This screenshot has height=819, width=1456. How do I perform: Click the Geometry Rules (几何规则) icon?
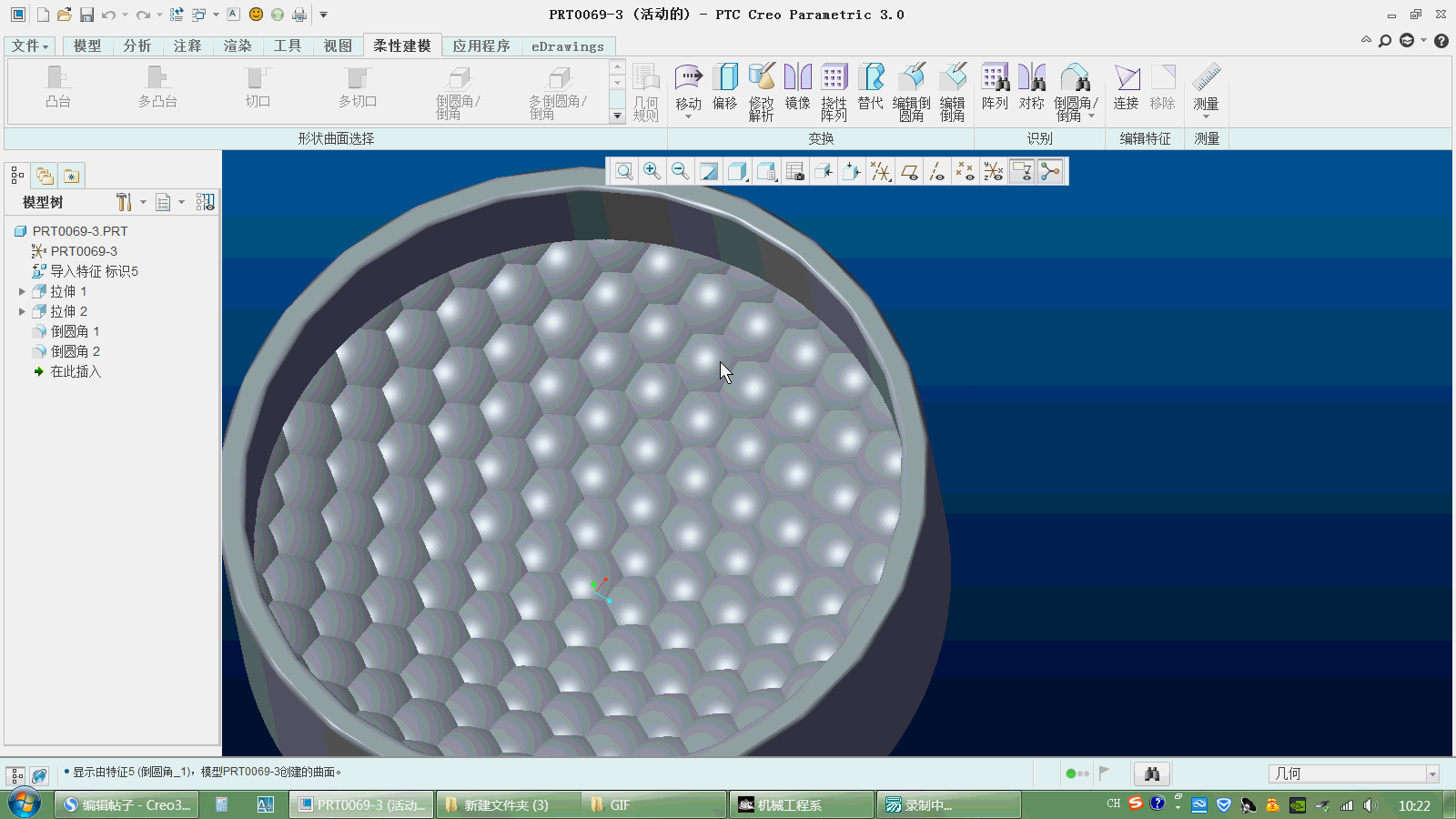click(x=646, y=92)
